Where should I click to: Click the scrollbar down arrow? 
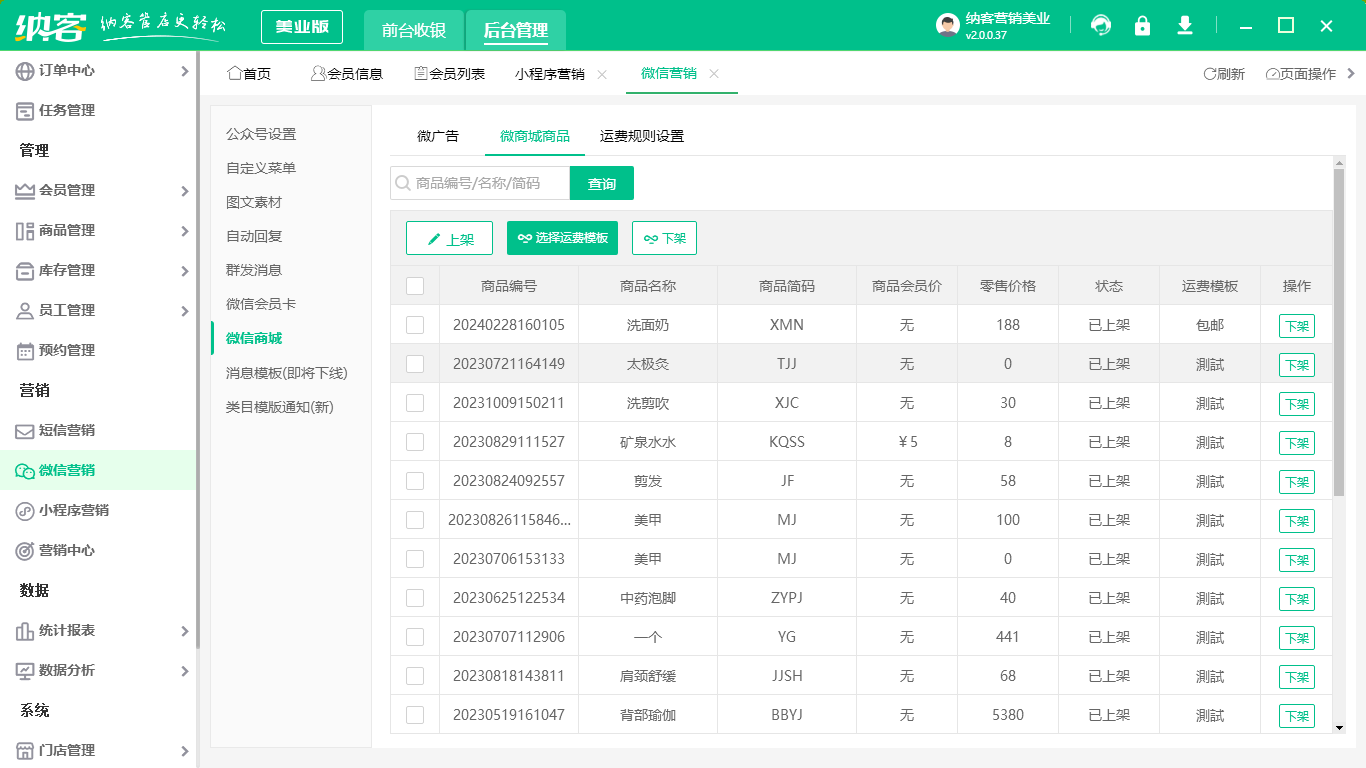pos(1340,727)
